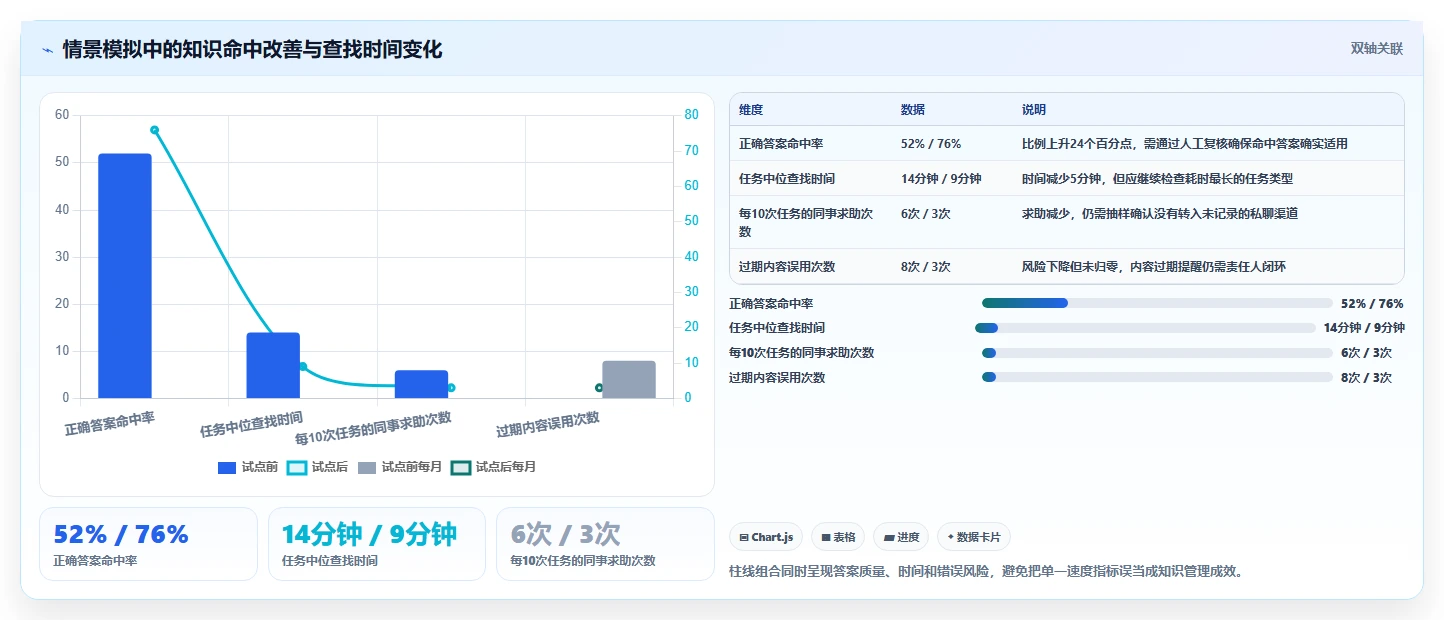The height and width of the screenshot is (620, 1444).
Task: Toggle the 试点后每月 legend swatch
Action: (x=461, y=467)
